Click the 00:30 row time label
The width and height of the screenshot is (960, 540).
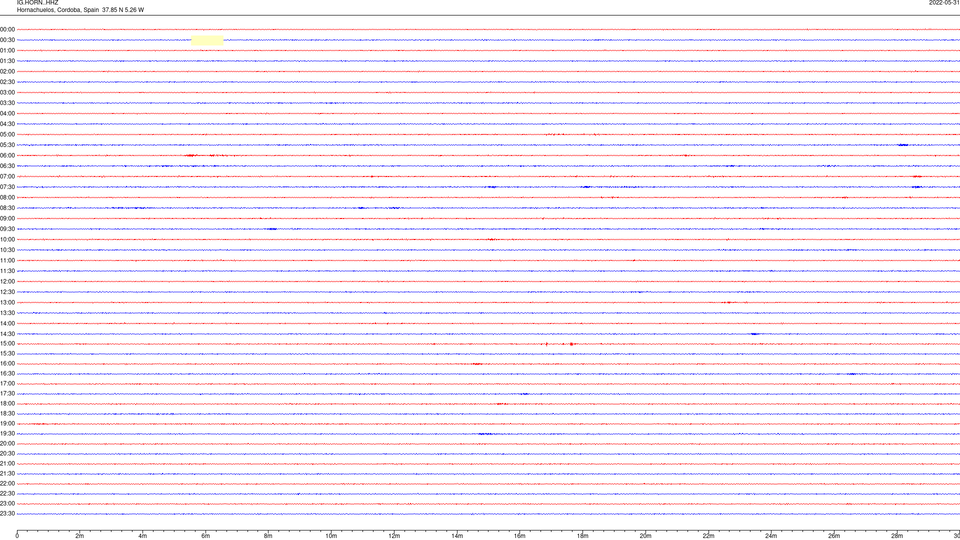[7, 40]
